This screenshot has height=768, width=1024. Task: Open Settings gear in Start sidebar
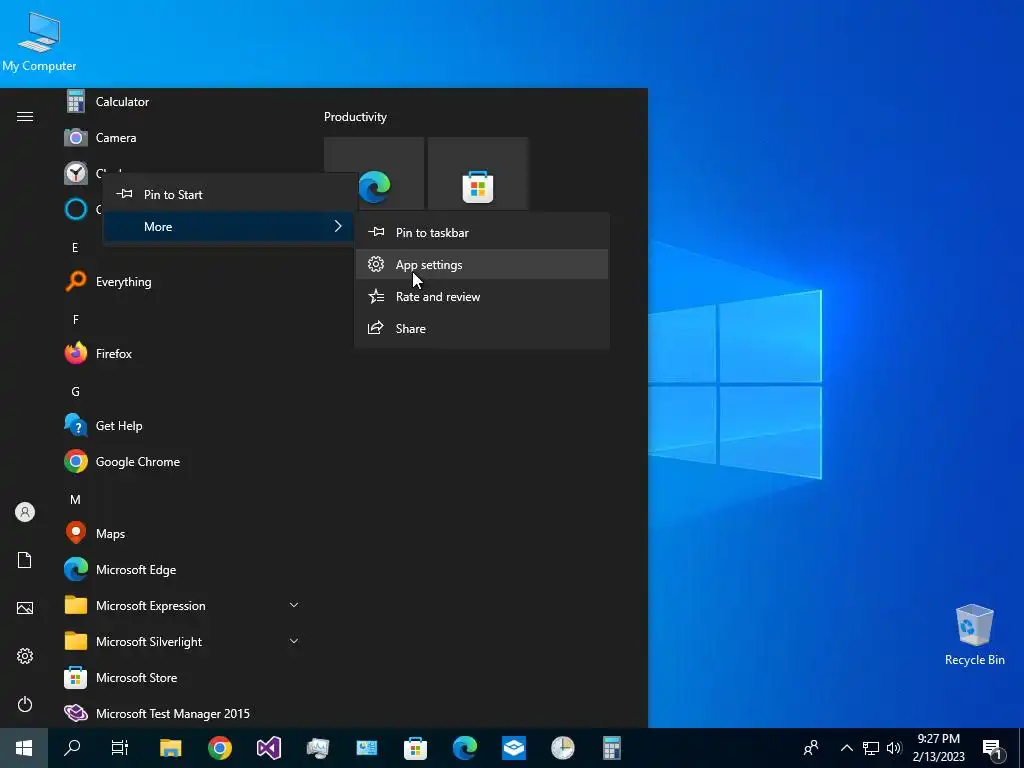(x=25, y=656)
